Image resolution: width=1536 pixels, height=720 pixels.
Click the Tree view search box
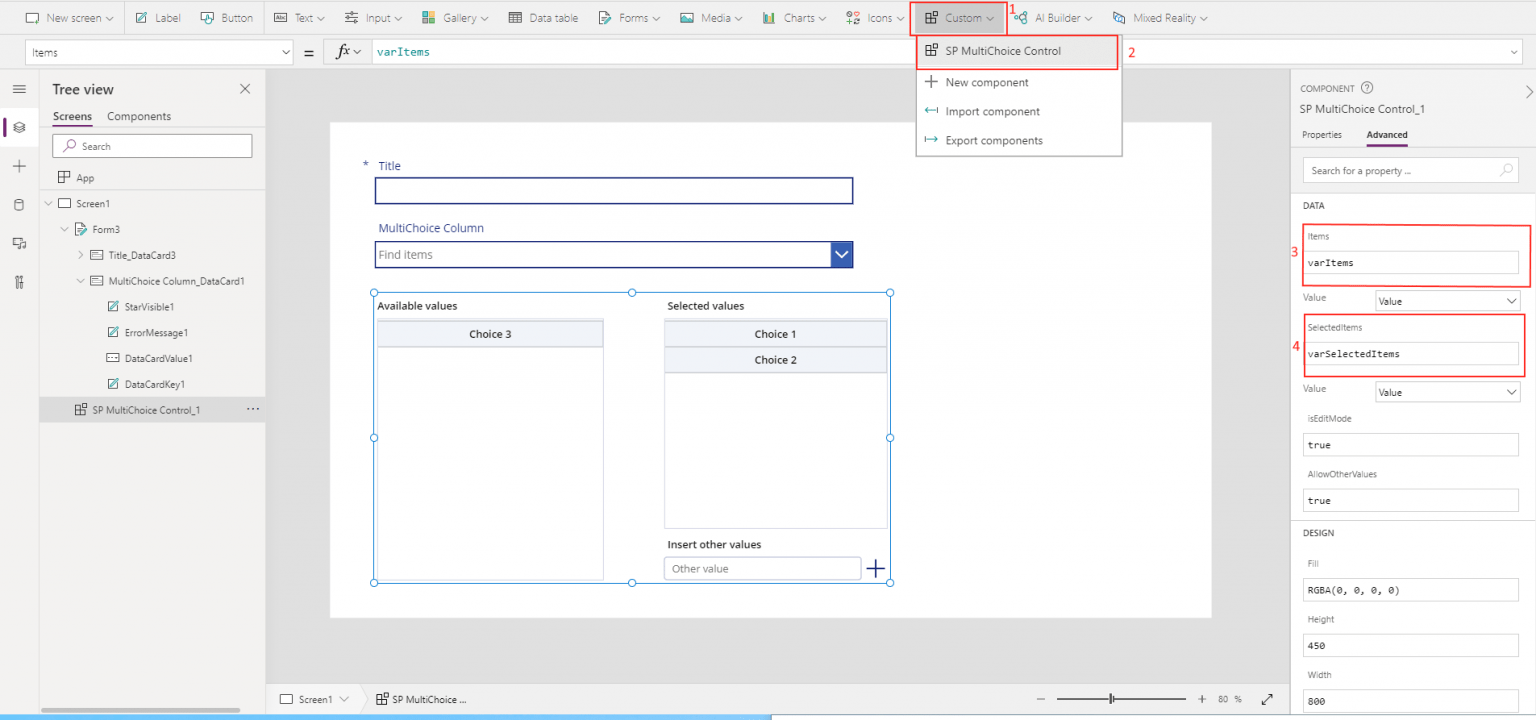click(x=151, y=145)
